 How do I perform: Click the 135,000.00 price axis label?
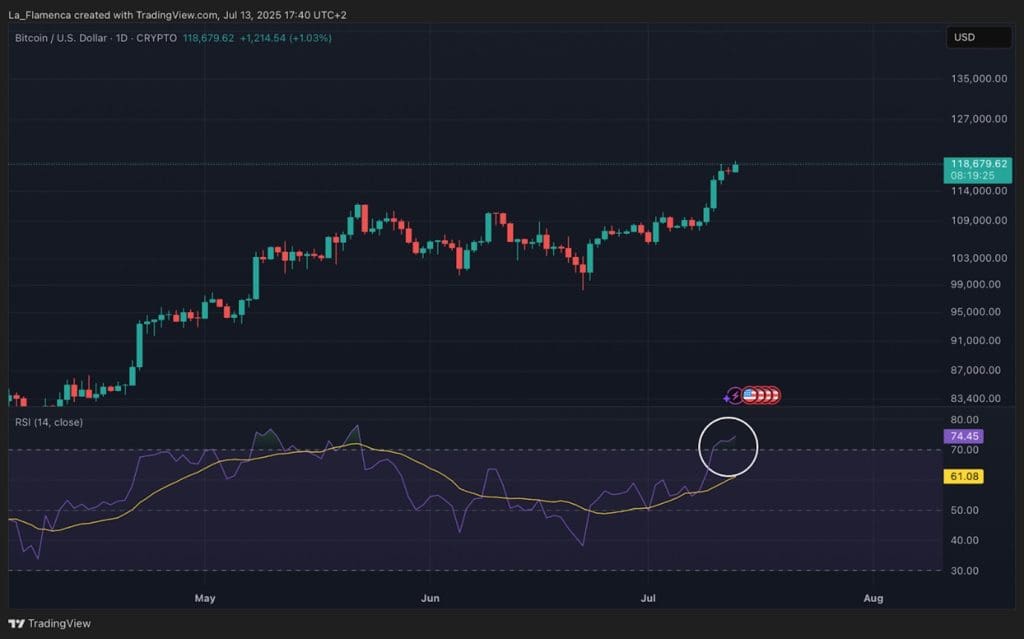pyautogui.click(x=979, y=78)
